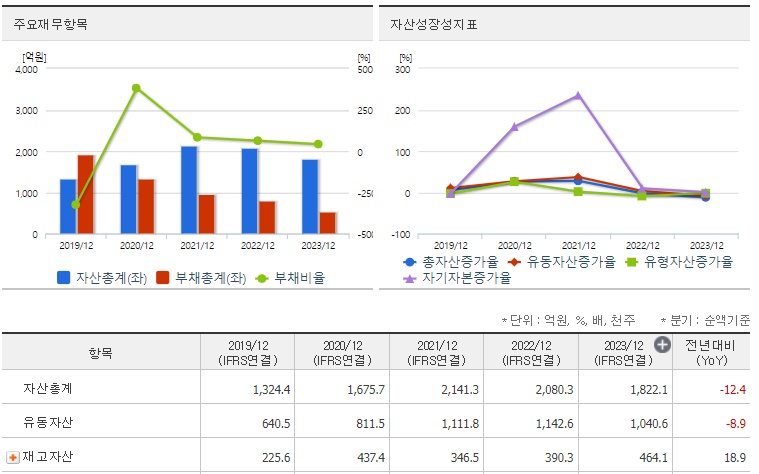The image size is (759, 474).
Task: Select the 자산성장성지표 panel title
Action: (x=434, y=24)
